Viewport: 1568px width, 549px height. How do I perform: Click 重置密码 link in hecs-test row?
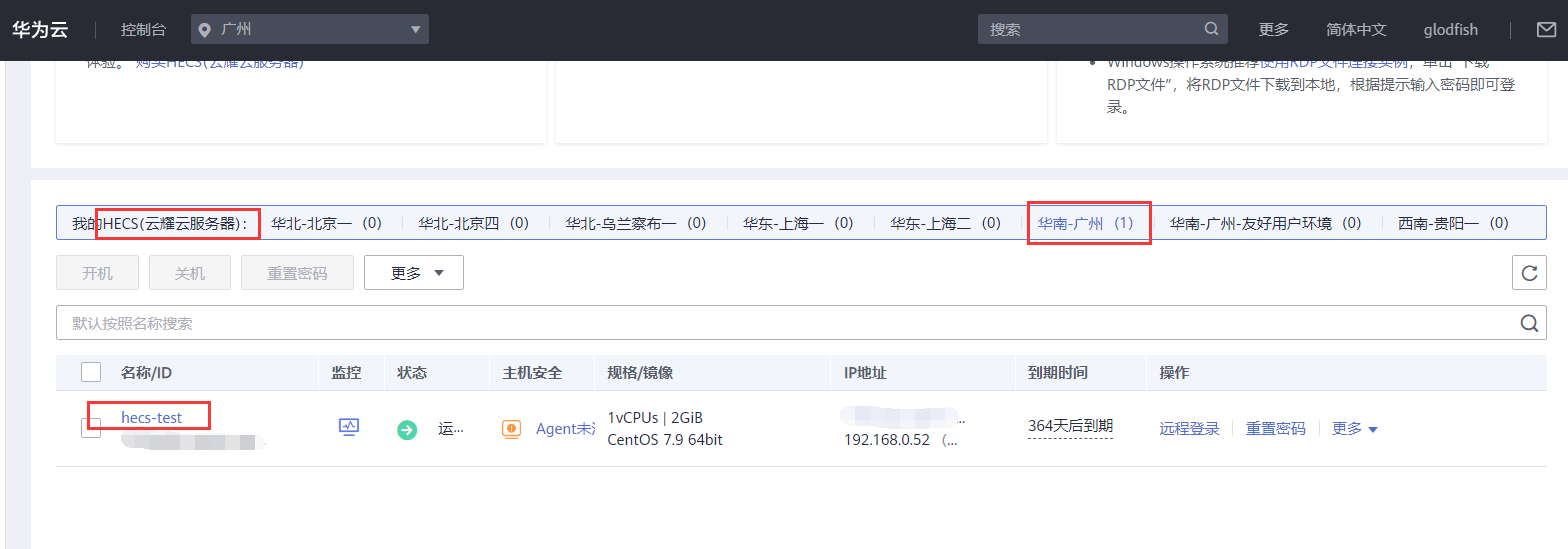(1275, 428)
